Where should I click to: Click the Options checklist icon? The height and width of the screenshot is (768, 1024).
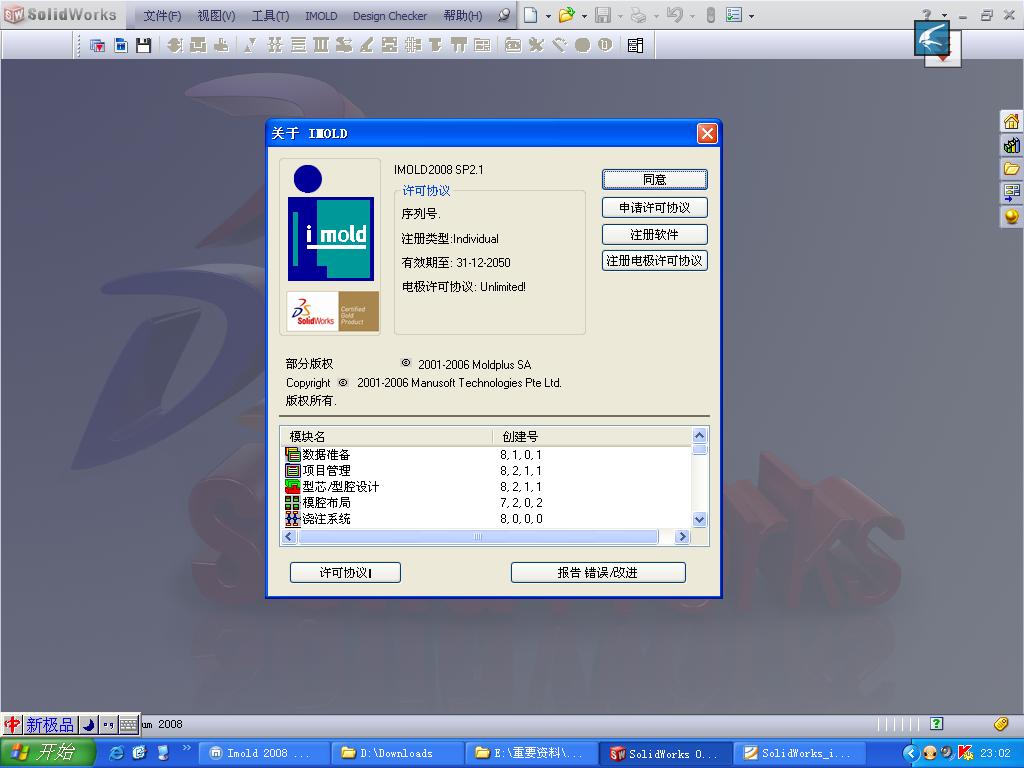click(x=734, y=15)
